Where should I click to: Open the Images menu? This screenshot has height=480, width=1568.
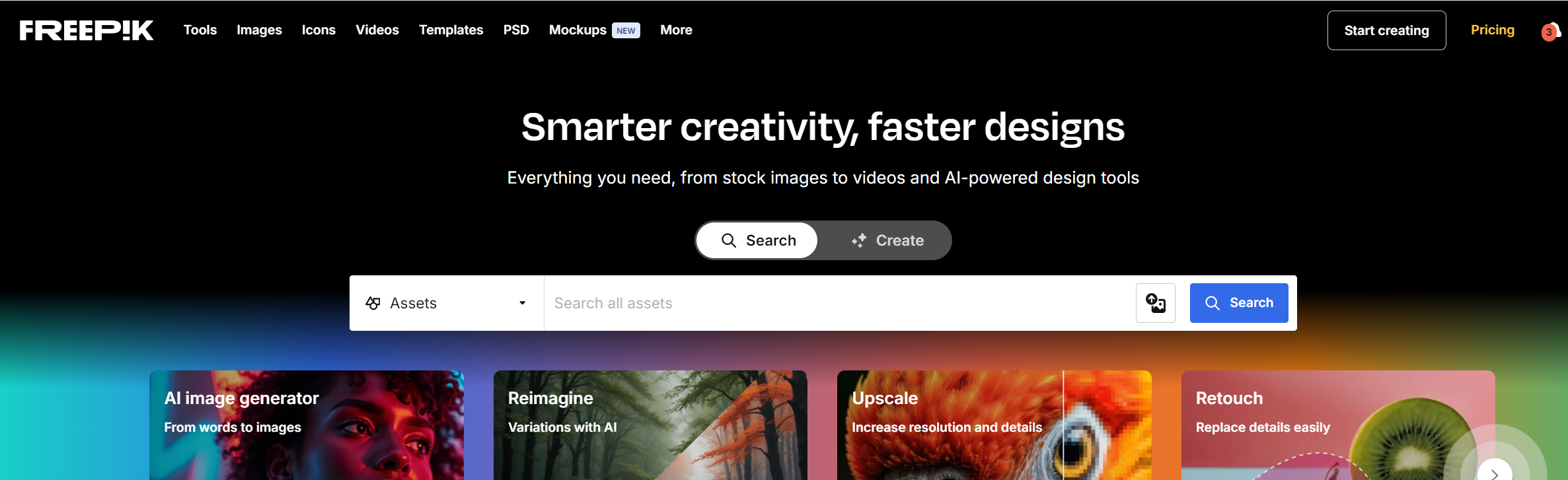click(x=259, y=30)
